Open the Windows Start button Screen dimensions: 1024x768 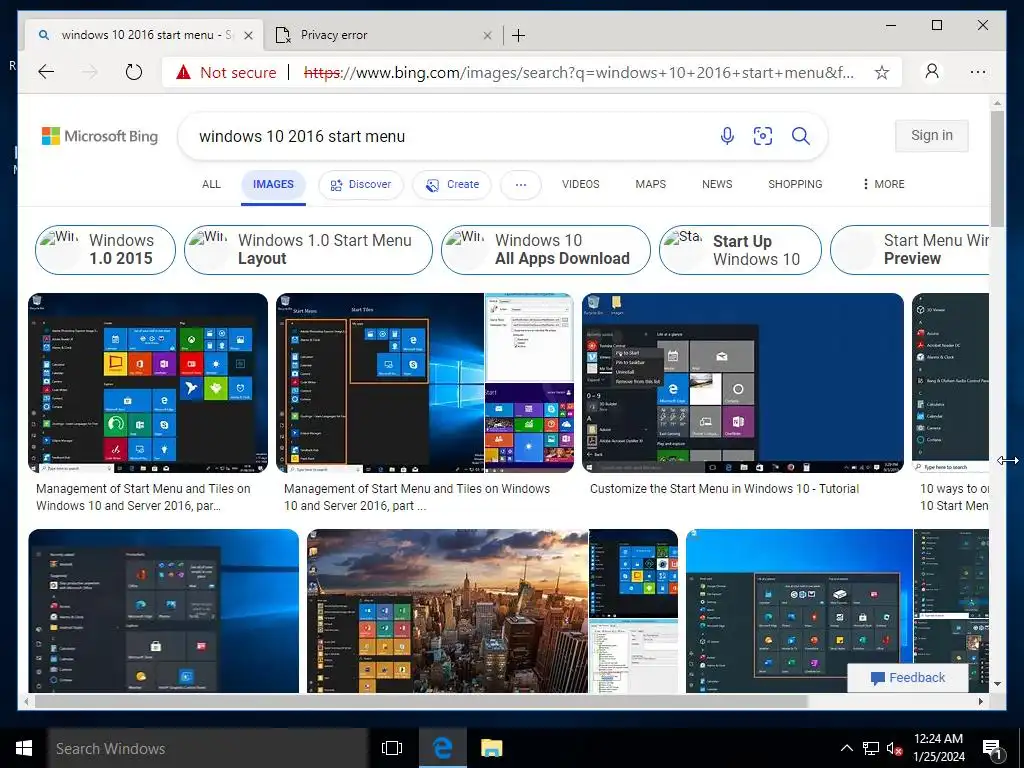(x=24, y=748)
